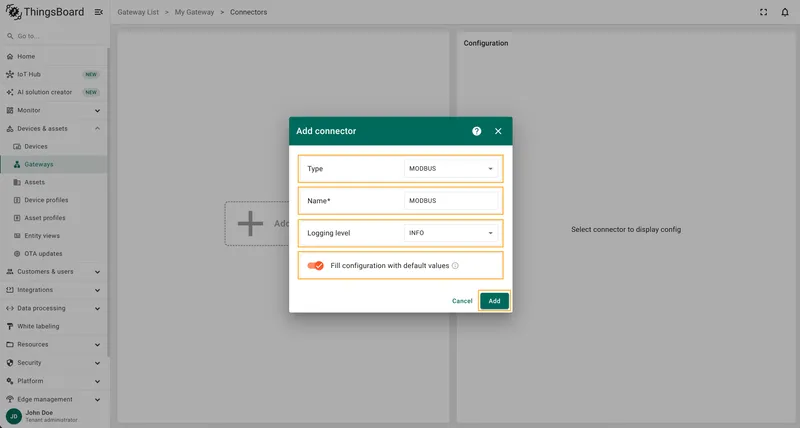800x428 pixels.
Task: Open the Logging level INFO dropdown
Action: point(451,233)
